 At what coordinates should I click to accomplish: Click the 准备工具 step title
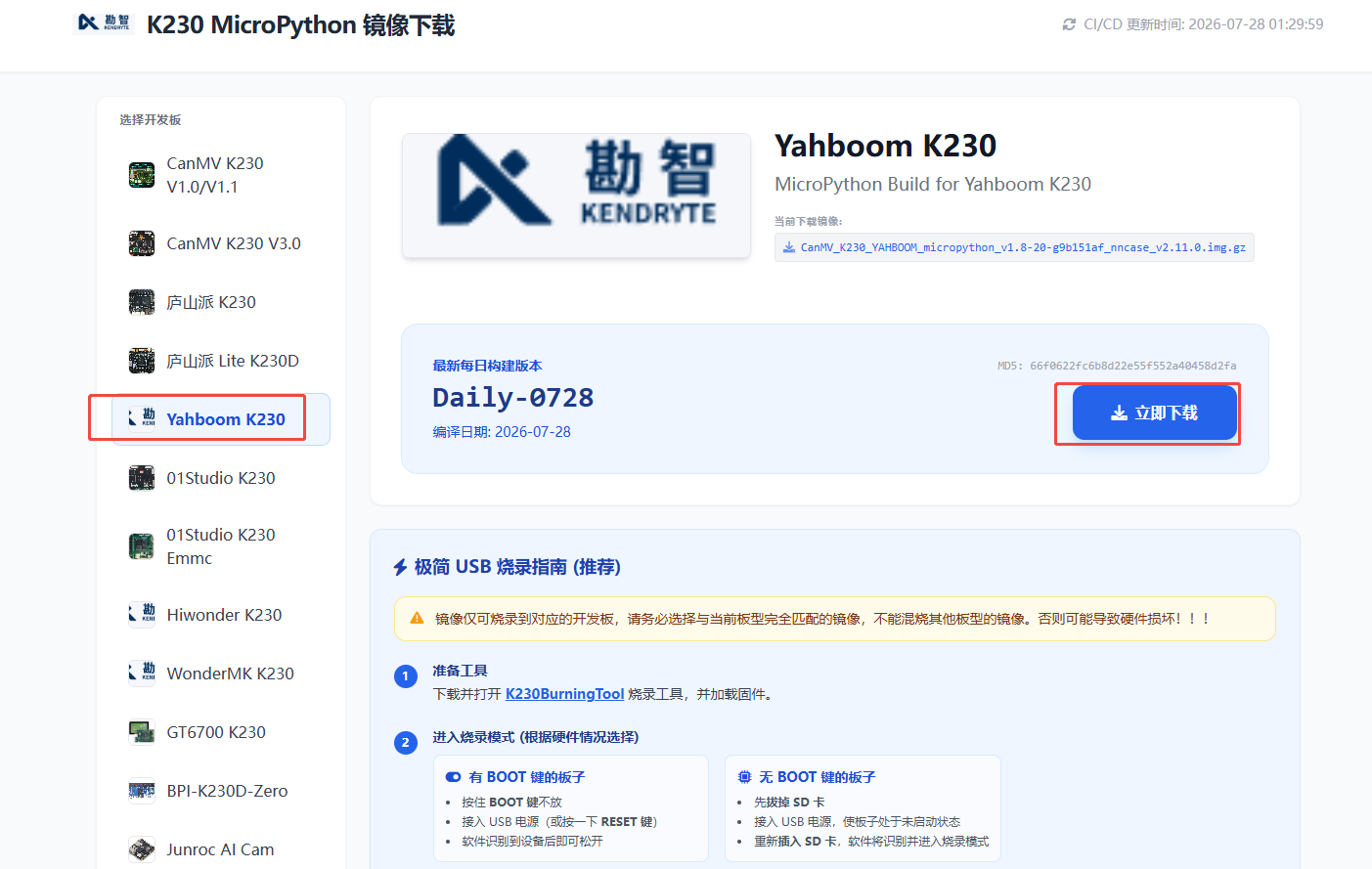click(460, 671)
